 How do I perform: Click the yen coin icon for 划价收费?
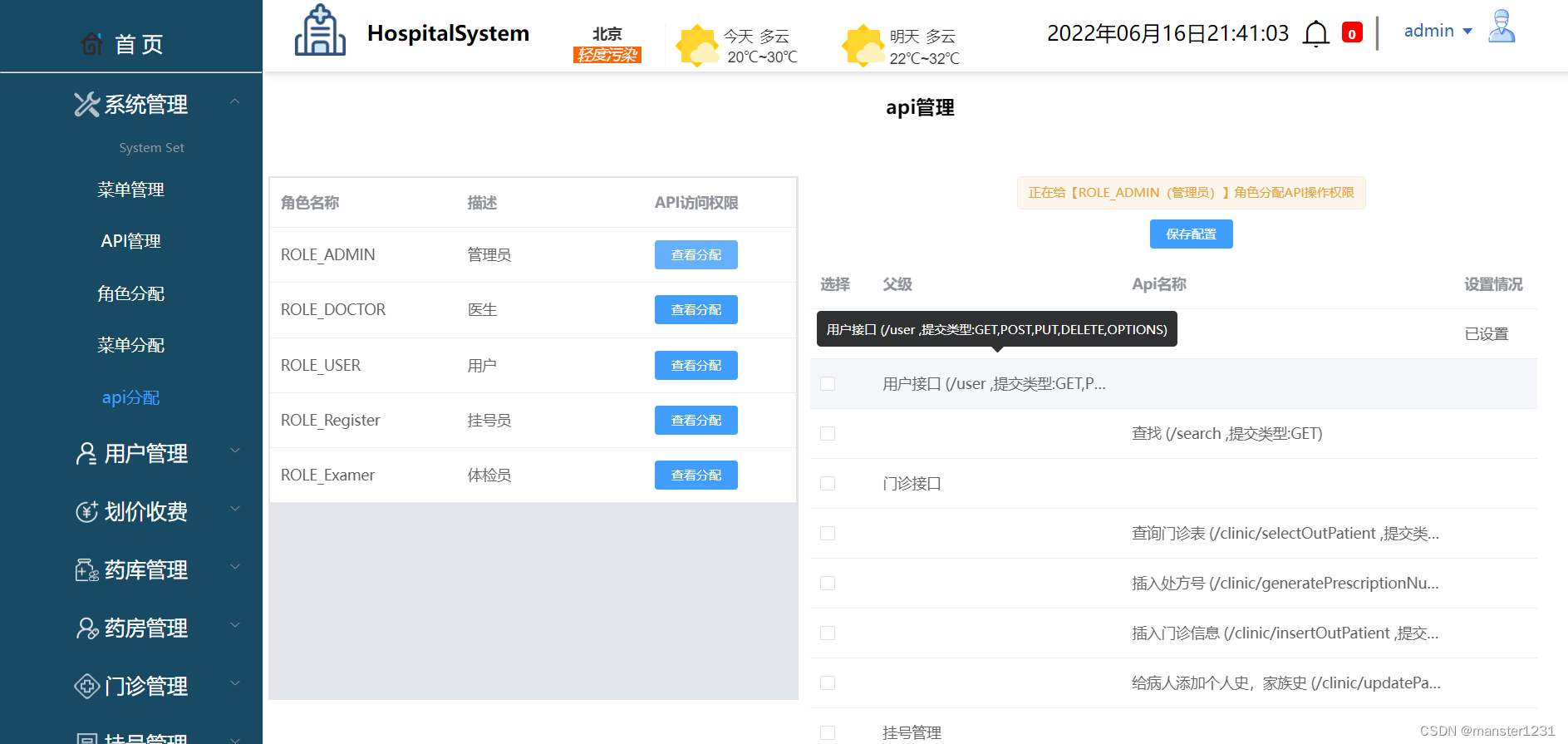[86, 511]
